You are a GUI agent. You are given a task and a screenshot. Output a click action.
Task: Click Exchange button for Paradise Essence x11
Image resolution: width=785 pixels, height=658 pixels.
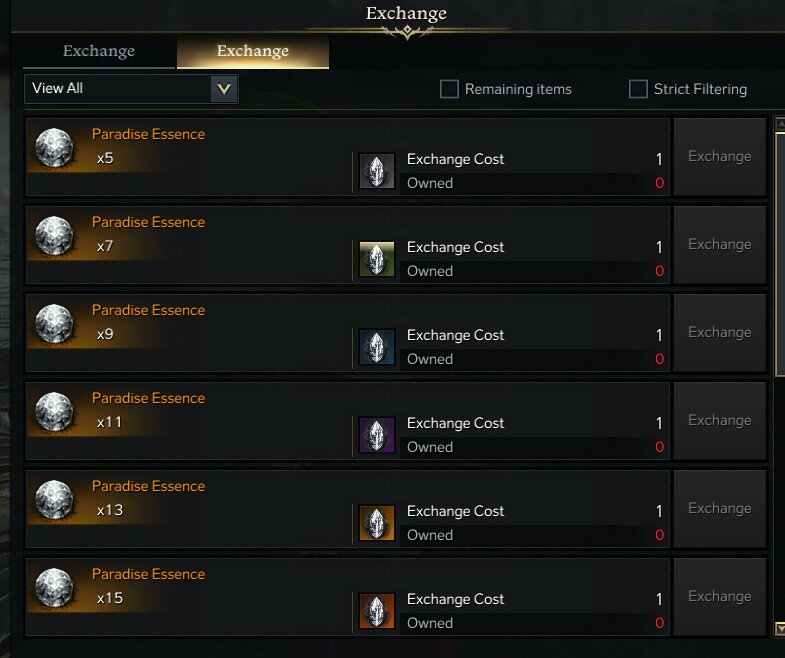pyautogui.click(x=719, y=421)
